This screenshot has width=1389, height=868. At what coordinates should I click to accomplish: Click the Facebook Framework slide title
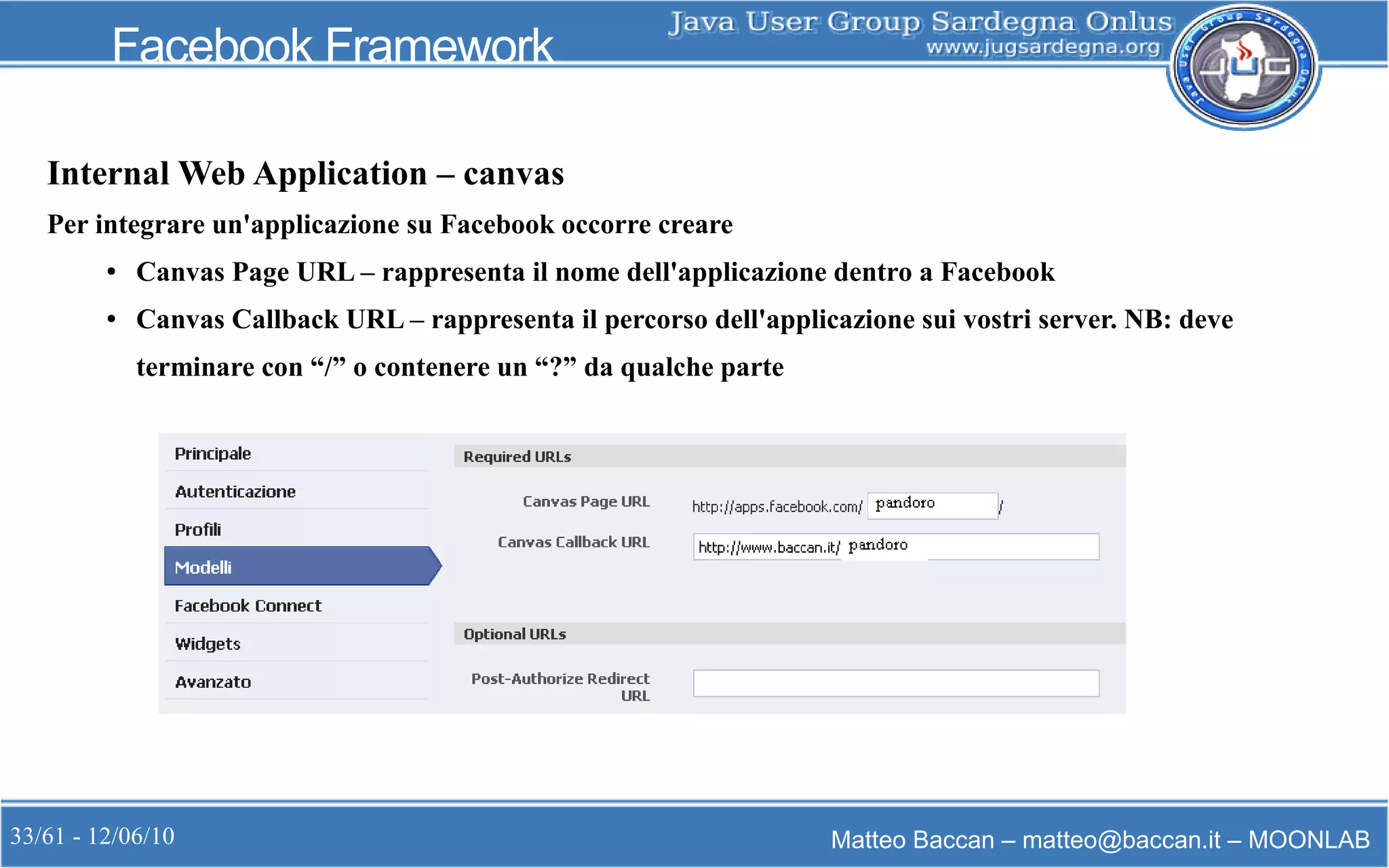[x=332, y=45]
